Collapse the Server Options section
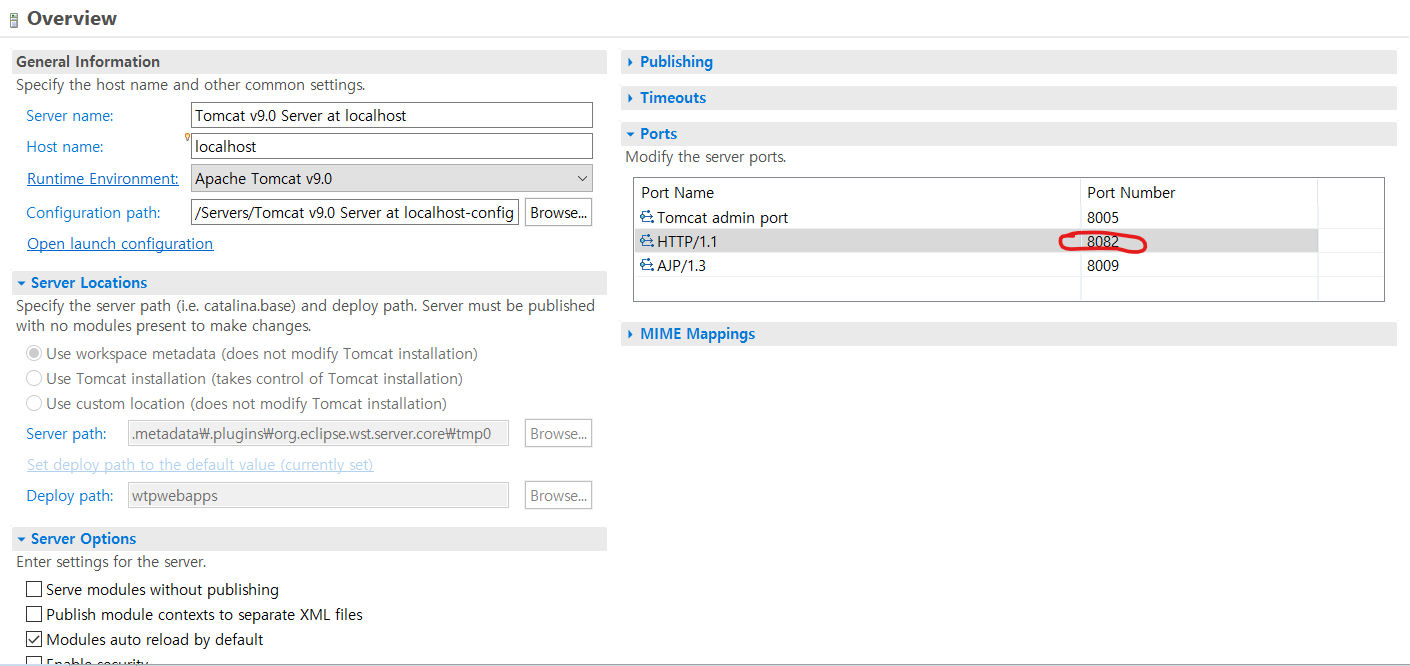This screenshot has width=1410, height=666. coord(21,539)
